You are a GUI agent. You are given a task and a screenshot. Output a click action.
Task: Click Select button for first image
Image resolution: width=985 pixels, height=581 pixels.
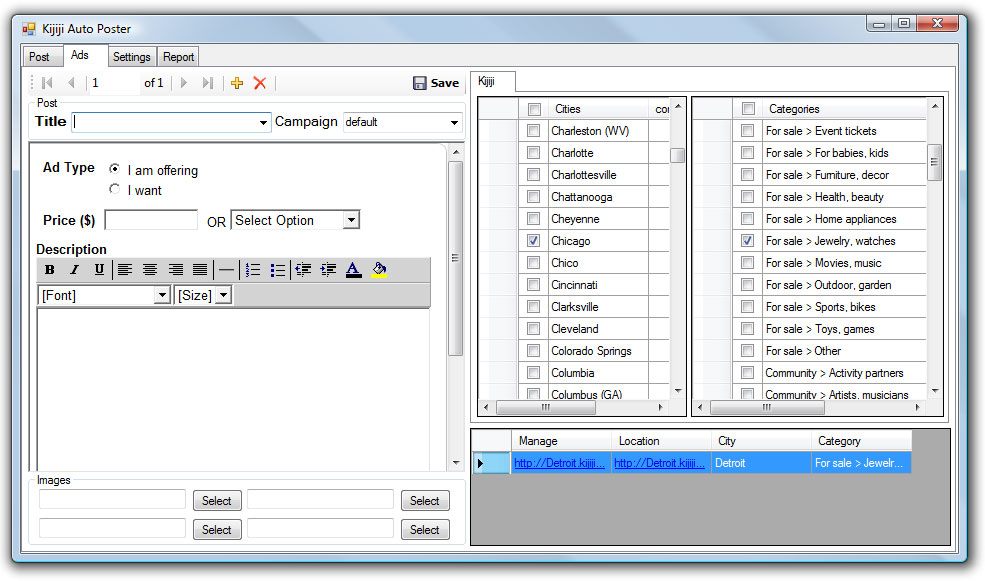tap(217, 501)
